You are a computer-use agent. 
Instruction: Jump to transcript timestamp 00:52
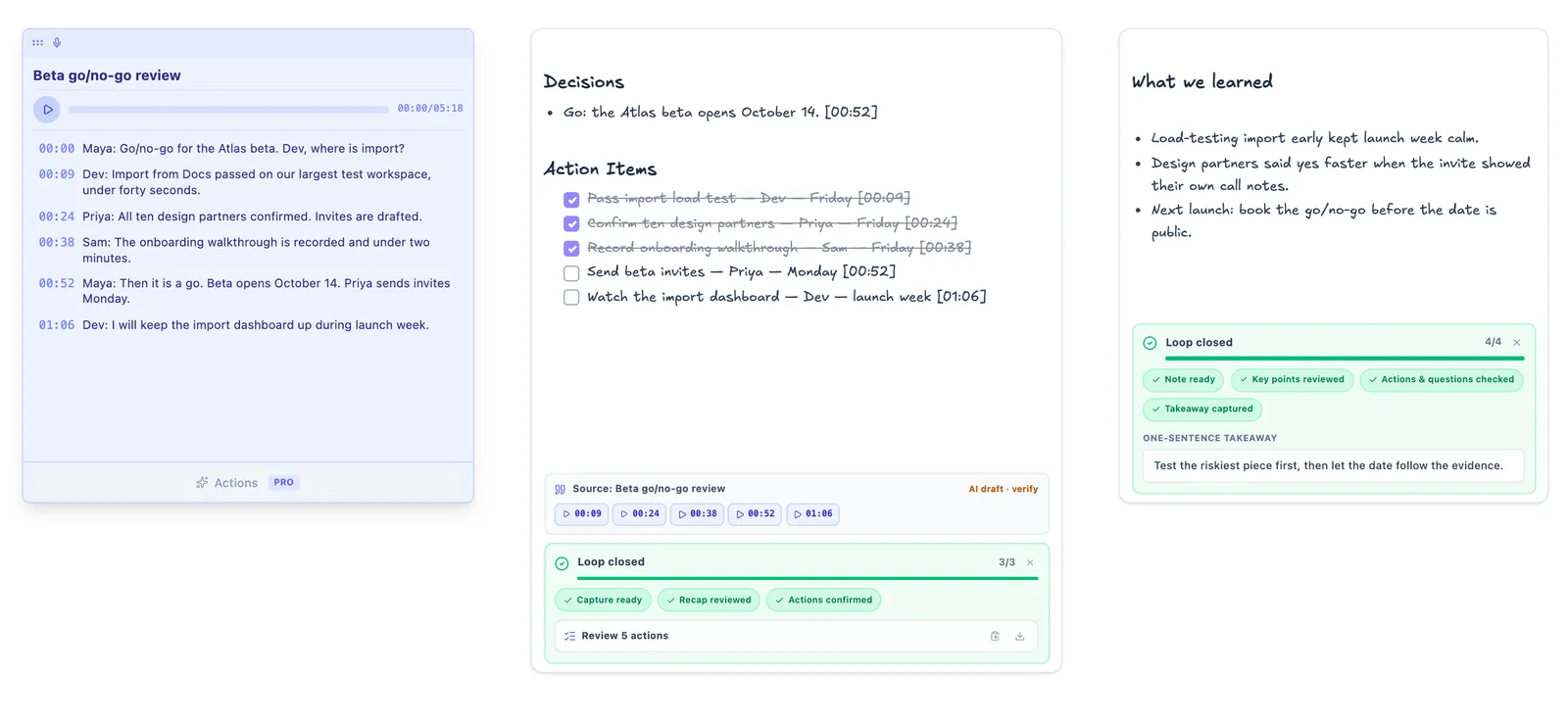pyautogui.click(x=57, y=283)
